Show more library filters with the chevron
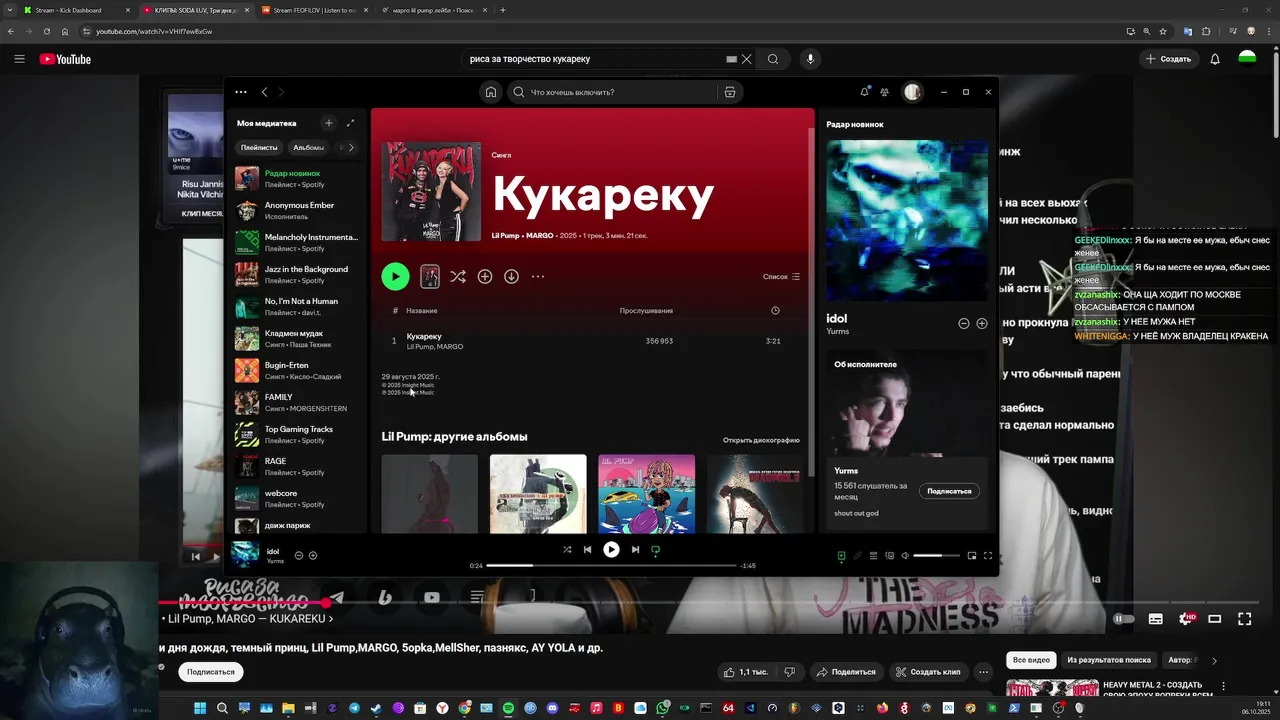This screenshot has width=1280, height=720. point(350,147)
